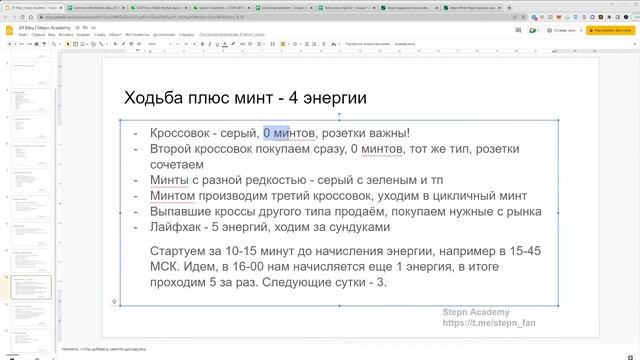The height and width of the screenshot is (360, 640).
Task: Select the line drawing tool
Action: tap(101, 44)
